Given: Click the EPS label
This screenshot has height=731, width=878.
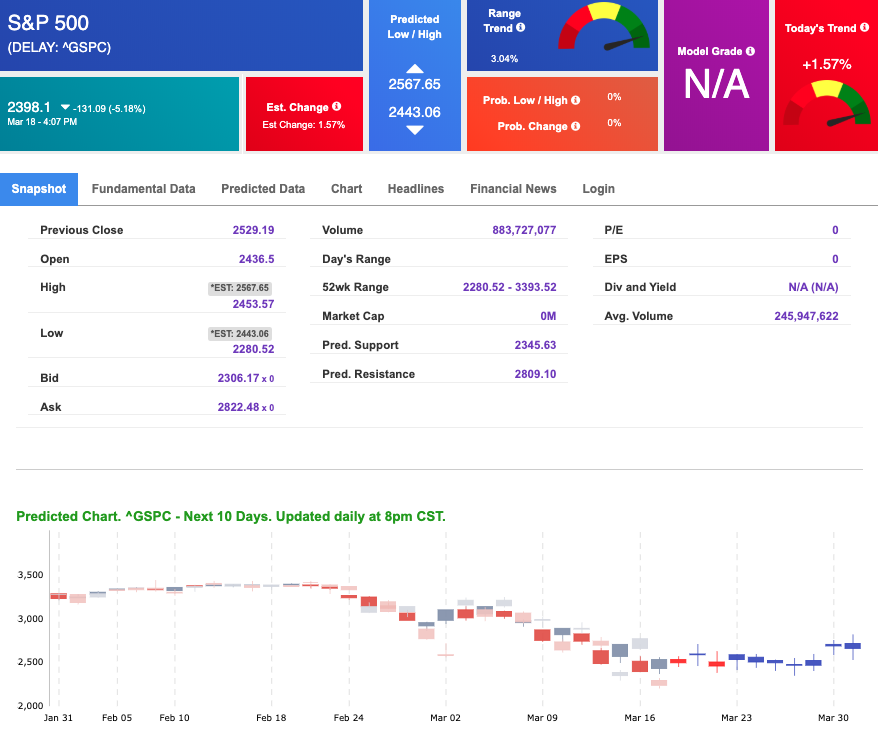Looking at the screenshot, I should tap(616, 259).
